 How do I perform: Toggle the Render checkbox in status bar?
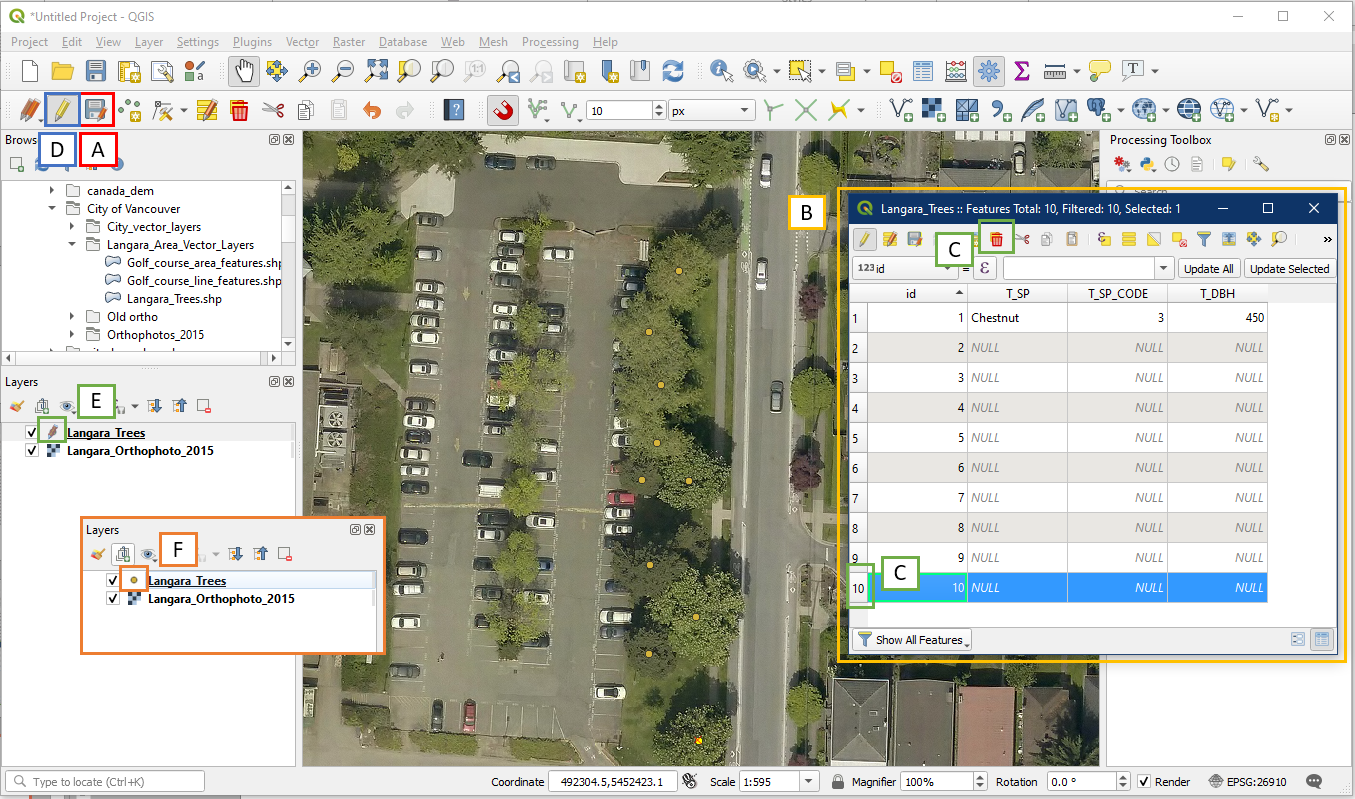(x=1145, y=781)
